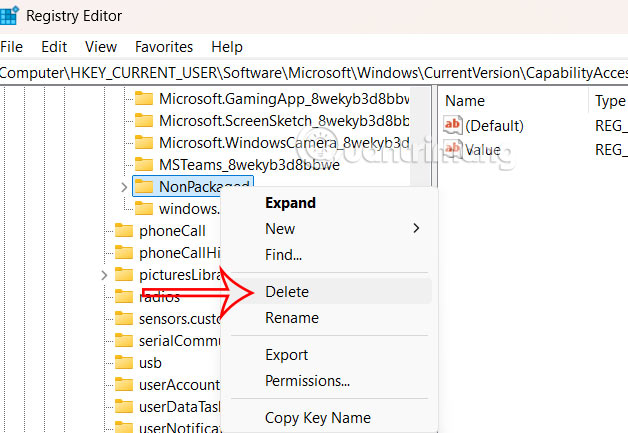The image size is (628, 433).
Task: Click the (Default) string value icon
Action: [453, 125]
